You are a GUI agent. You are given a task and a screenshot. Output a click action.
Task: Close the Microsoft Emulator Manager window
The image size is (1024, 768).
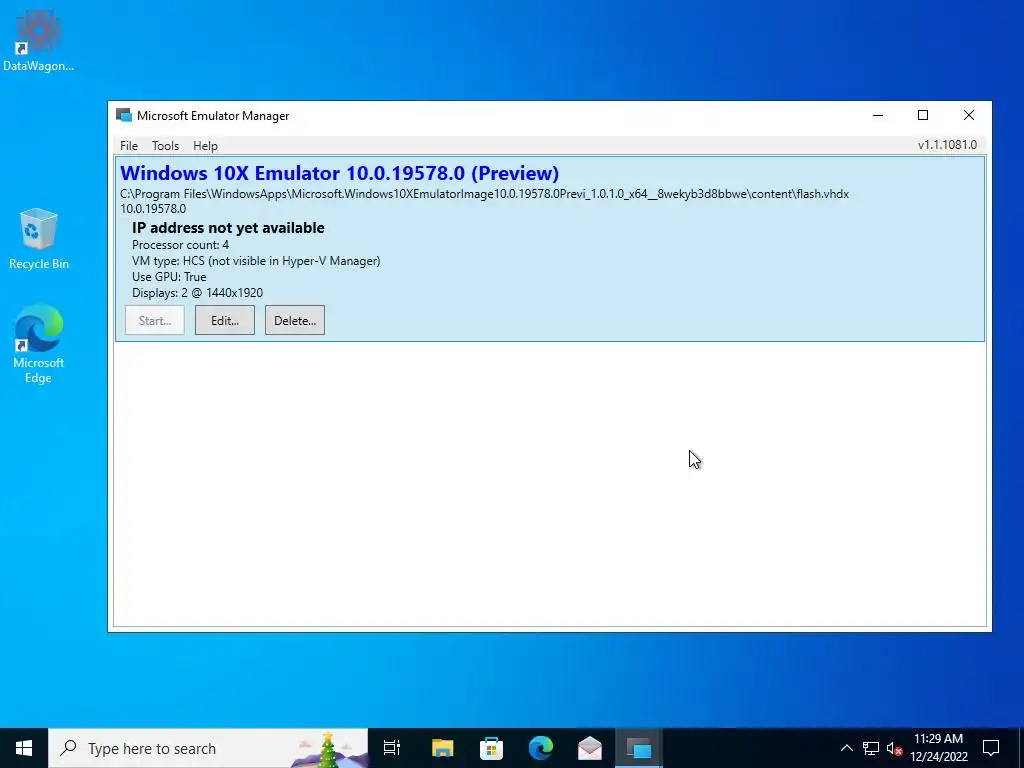(x=968, y=116)
